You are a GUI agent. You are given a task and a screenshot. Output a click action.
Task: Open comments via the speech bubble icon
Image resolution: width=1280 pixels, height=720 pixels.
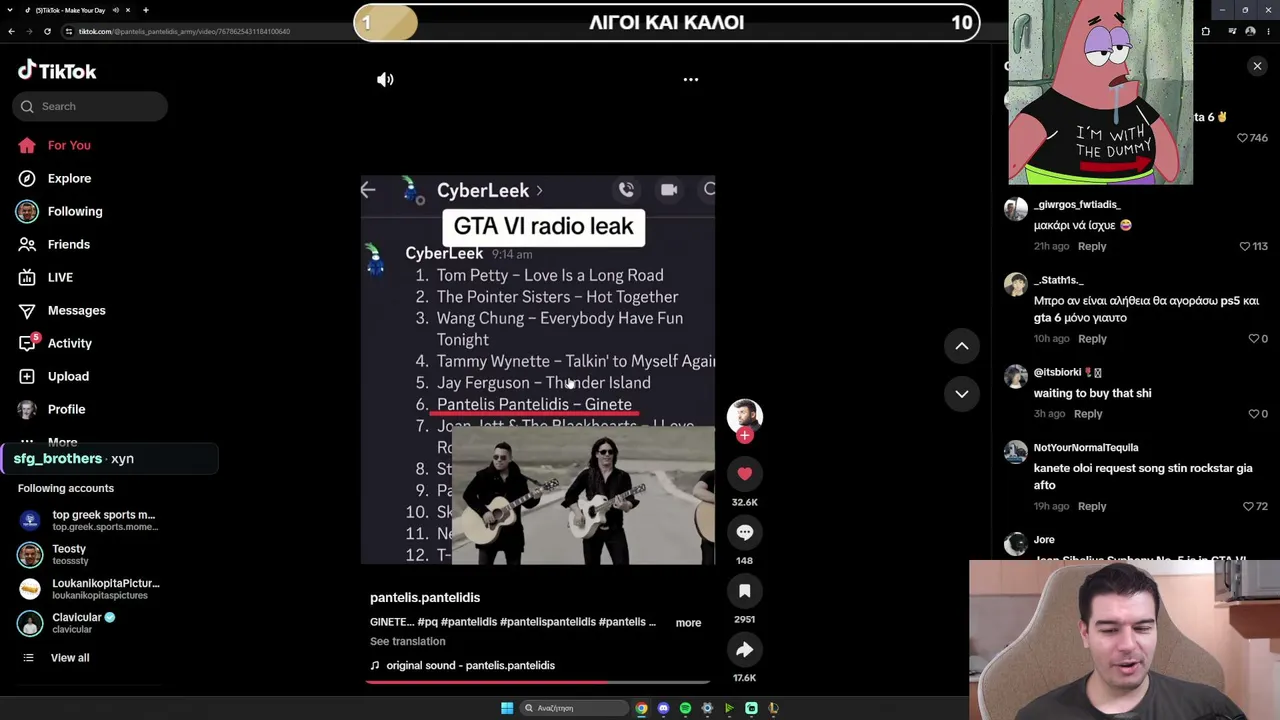coord(744,532)
